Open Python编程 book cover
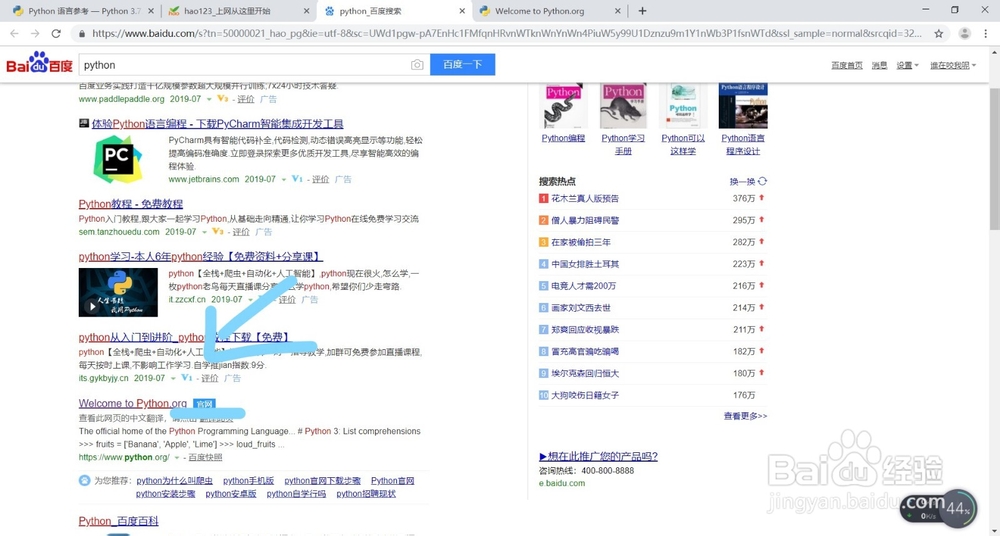 (x=564, y=105)
